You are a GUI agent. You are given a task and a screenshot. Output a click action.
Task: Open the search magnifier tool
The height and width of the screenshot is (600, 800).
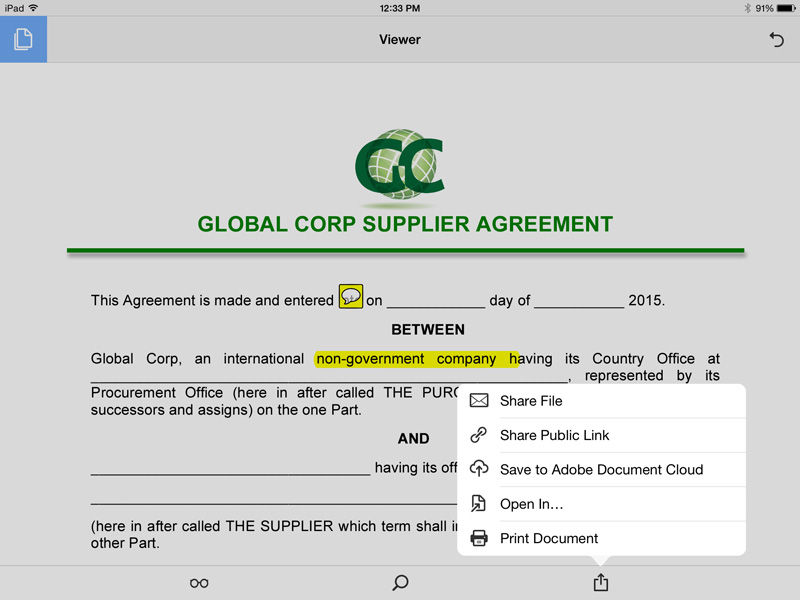click(401, 583)
